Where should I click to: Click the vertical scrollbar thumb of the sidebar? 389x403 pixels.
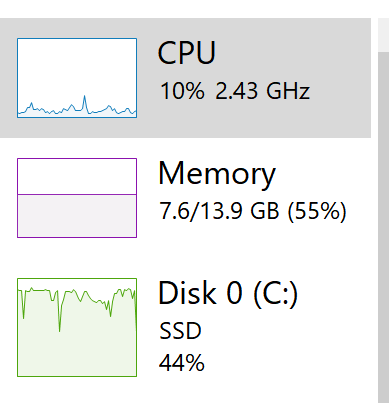pos(383,227)
